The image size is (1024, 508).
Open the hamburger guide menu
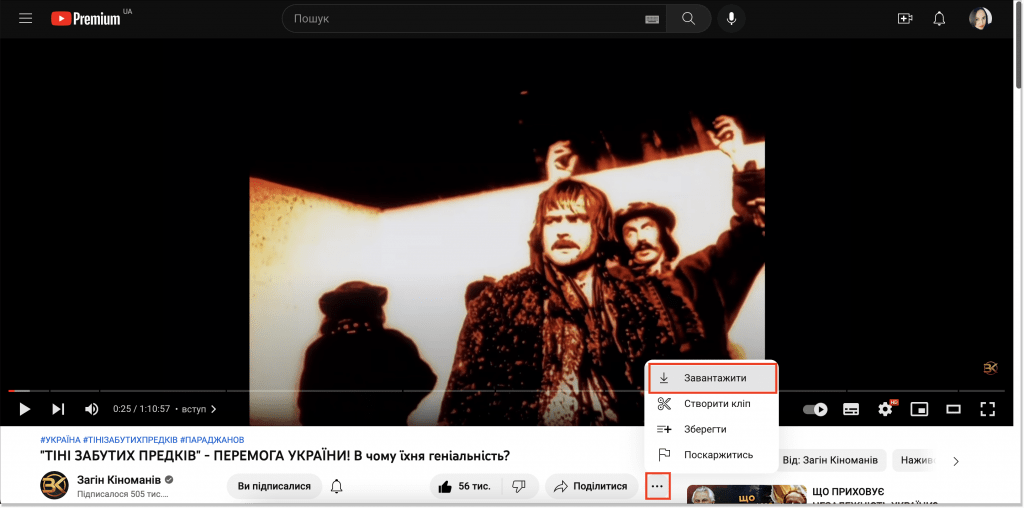25,18
